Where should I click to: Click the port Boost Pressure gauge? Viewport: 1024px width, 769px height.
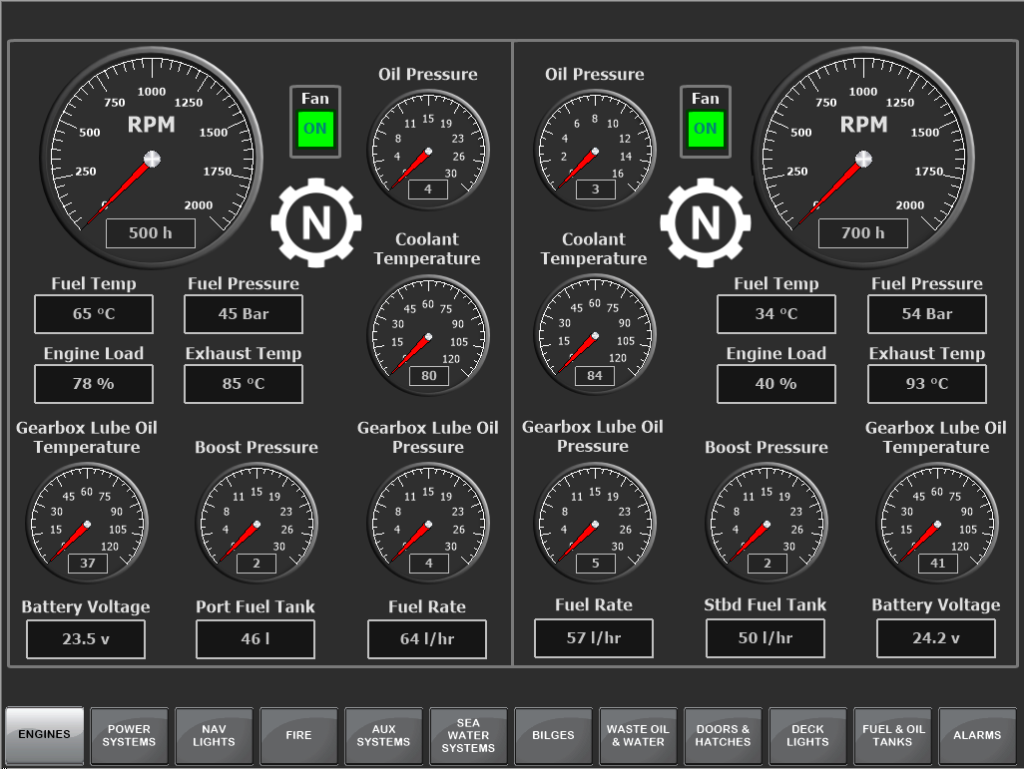pos(257,524)
